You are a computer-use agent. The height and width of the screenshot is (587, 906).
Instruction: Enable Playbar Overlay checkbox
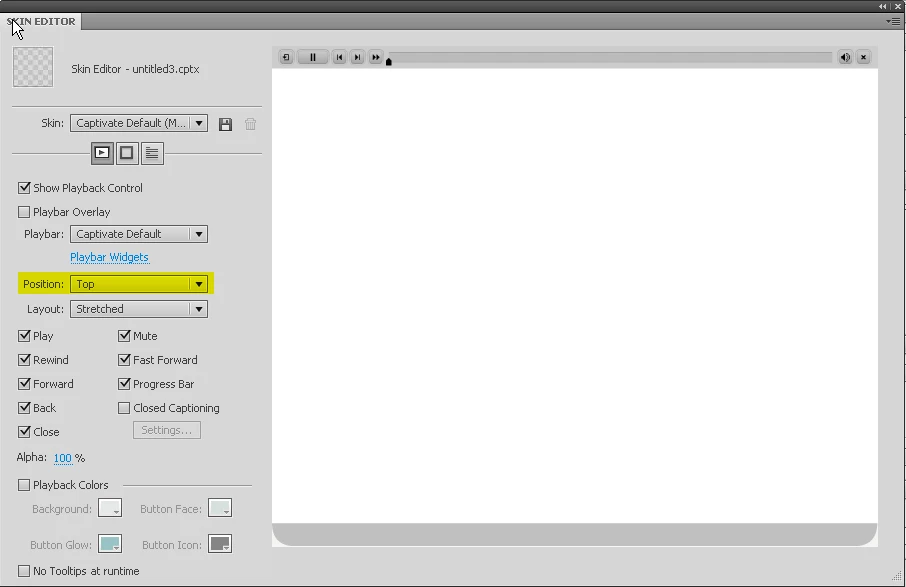click(x=24, y=212)
